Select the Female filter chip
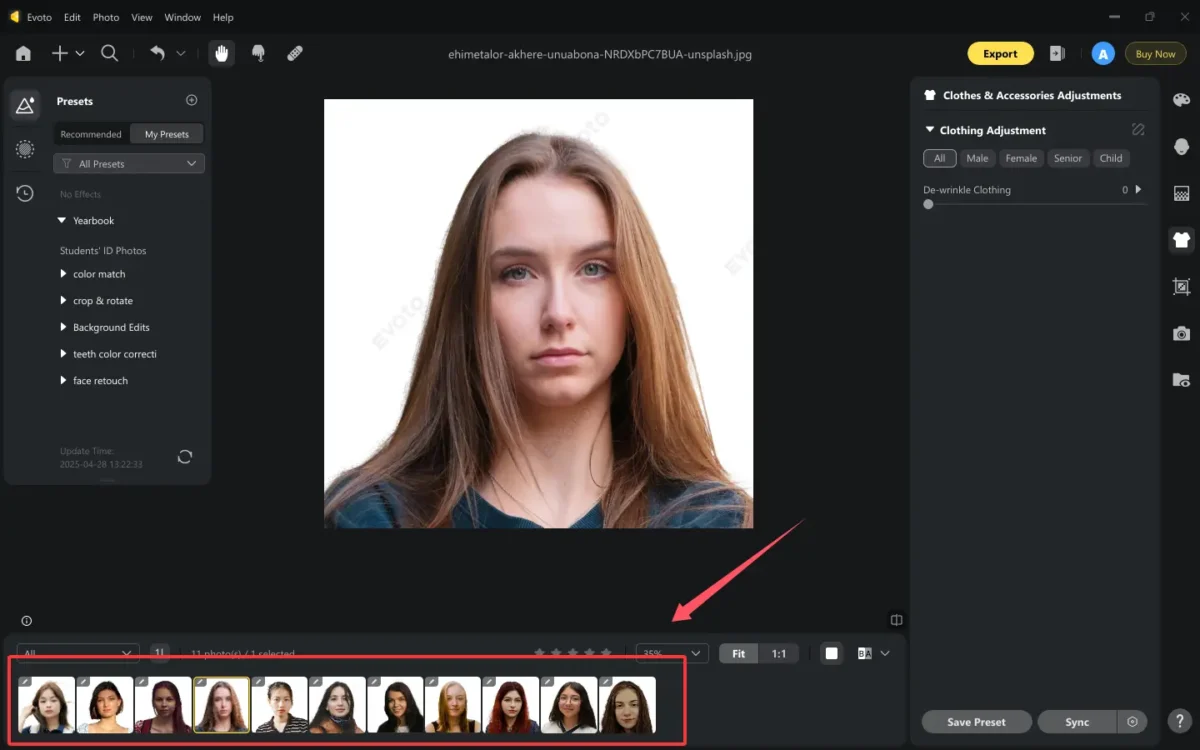The width and height of the screenshot is (1200, 750). coord(1021,158)
